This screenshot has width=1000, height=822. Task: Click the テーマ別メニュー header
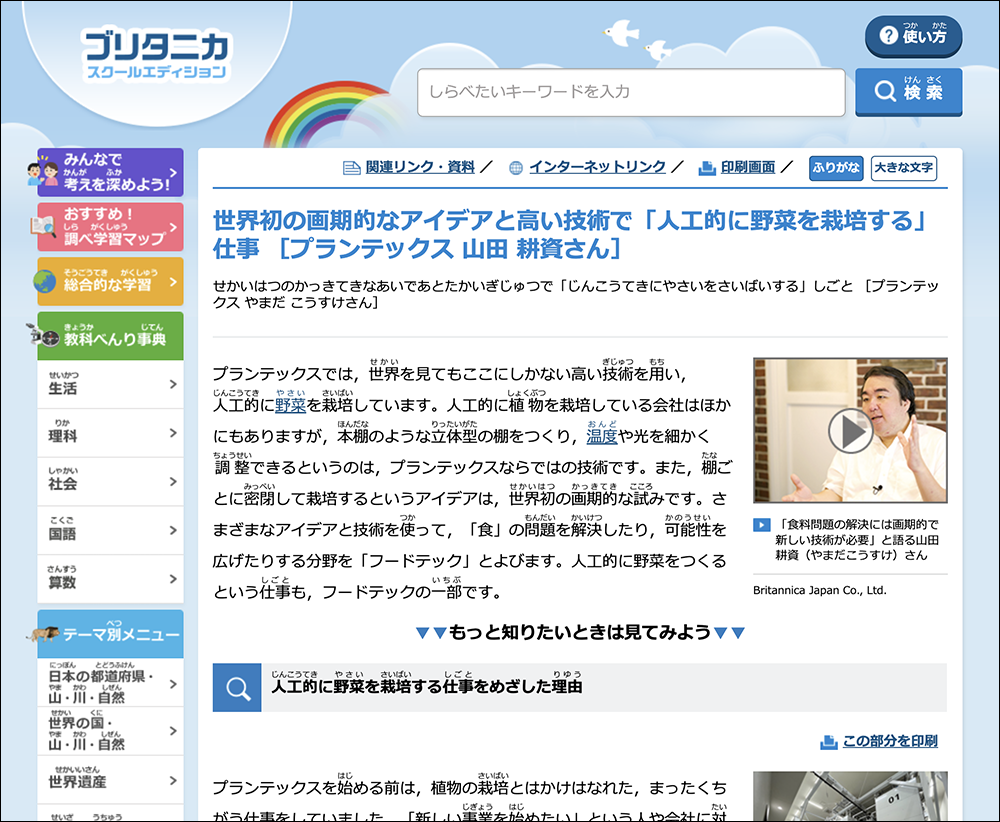[110, 634]
